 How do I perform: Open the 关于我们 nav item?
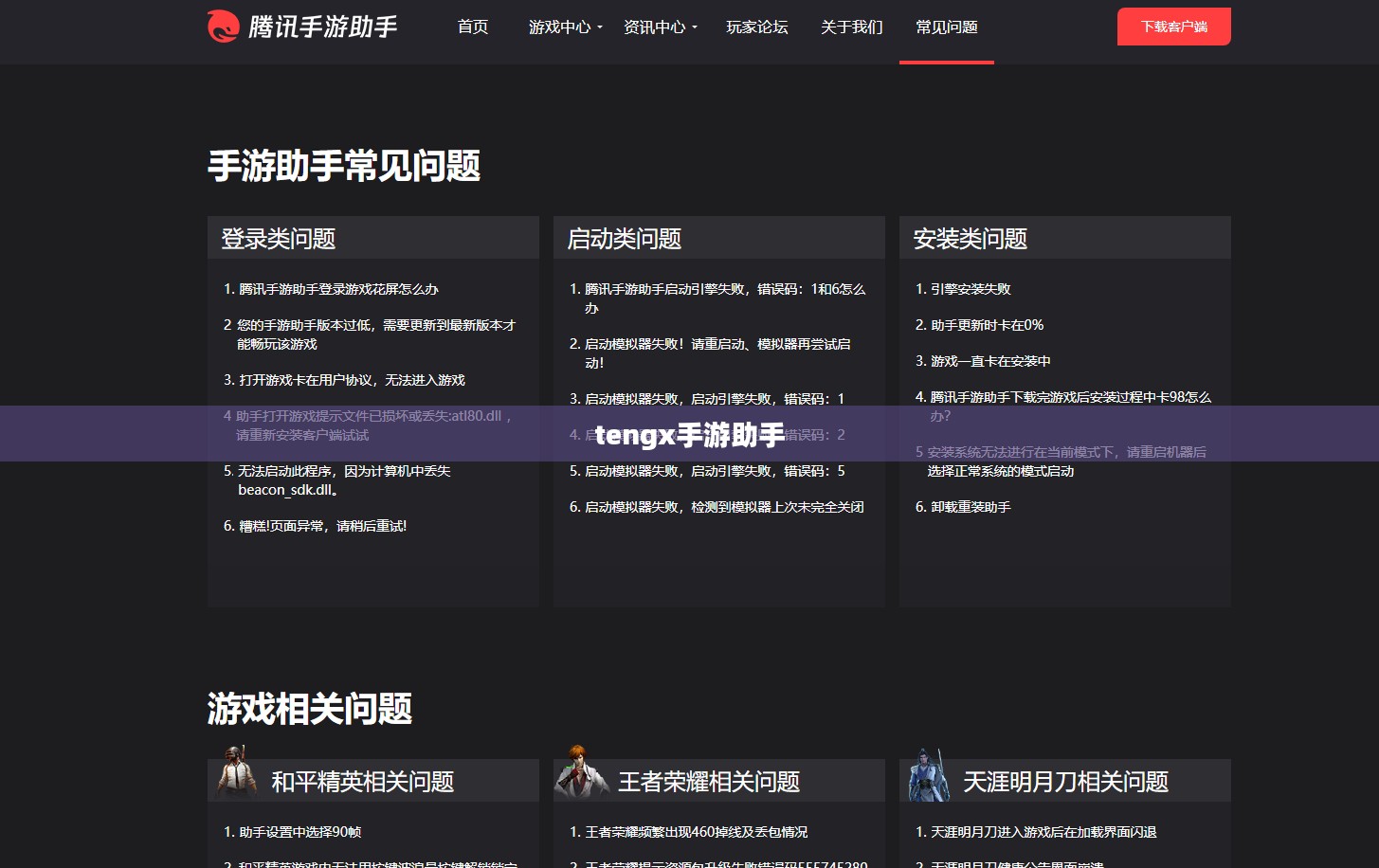tap(852, 27)
